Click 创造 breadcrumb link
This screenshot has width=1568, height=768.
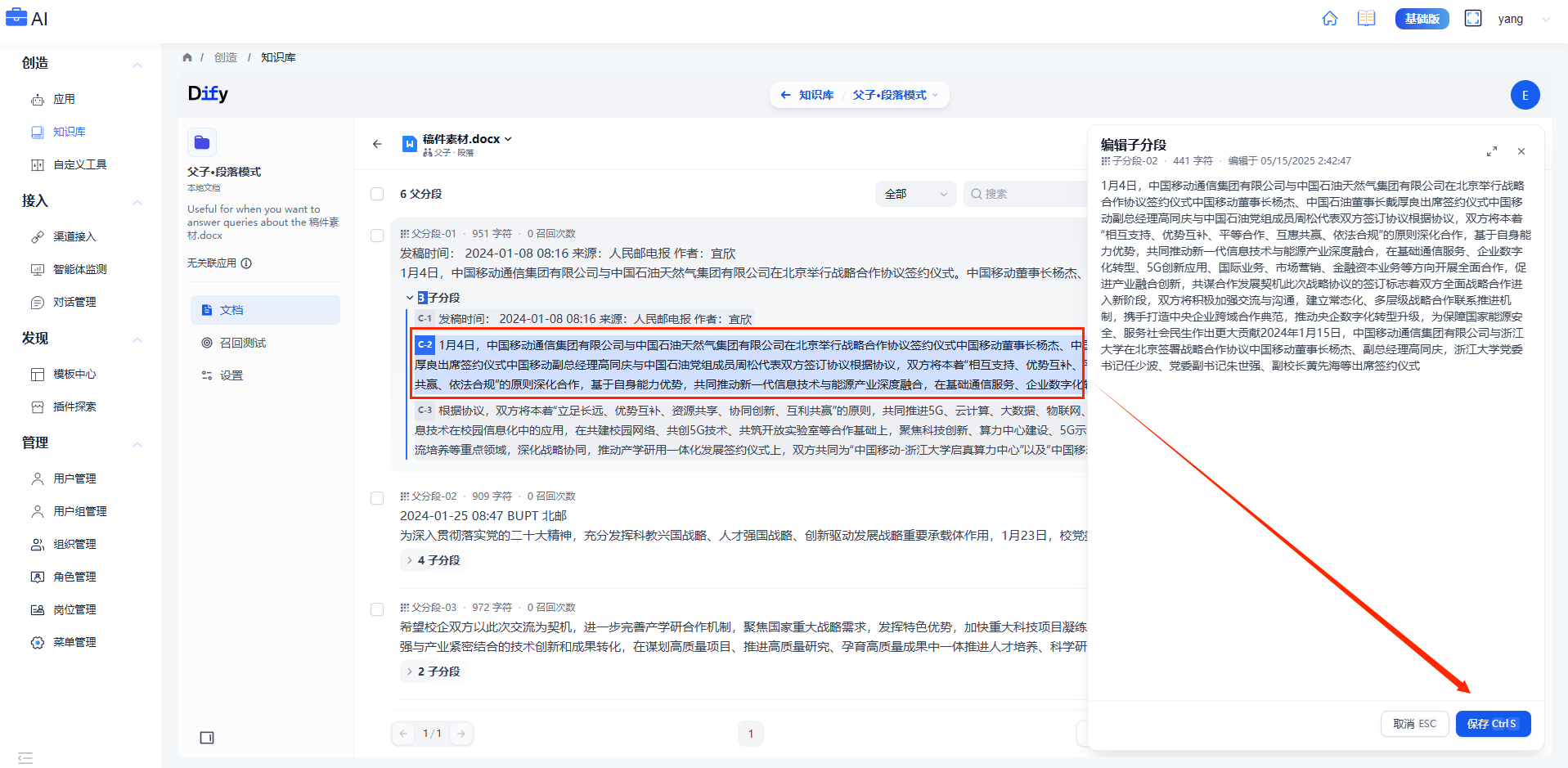(226, 57)
